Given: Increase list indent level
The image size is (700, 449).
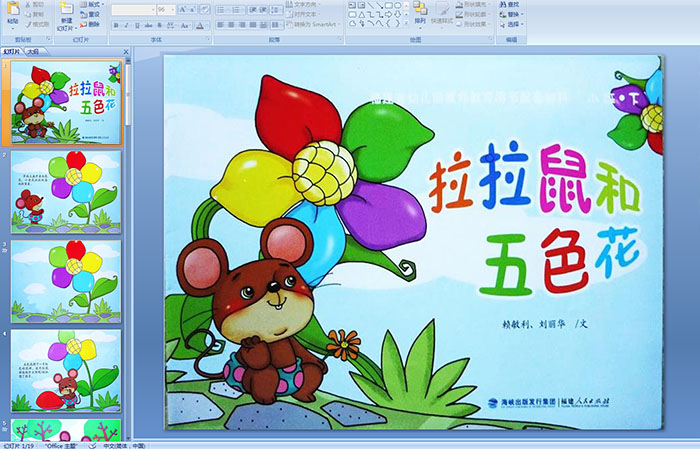Looking at the screenshot, I should [263, 9].
